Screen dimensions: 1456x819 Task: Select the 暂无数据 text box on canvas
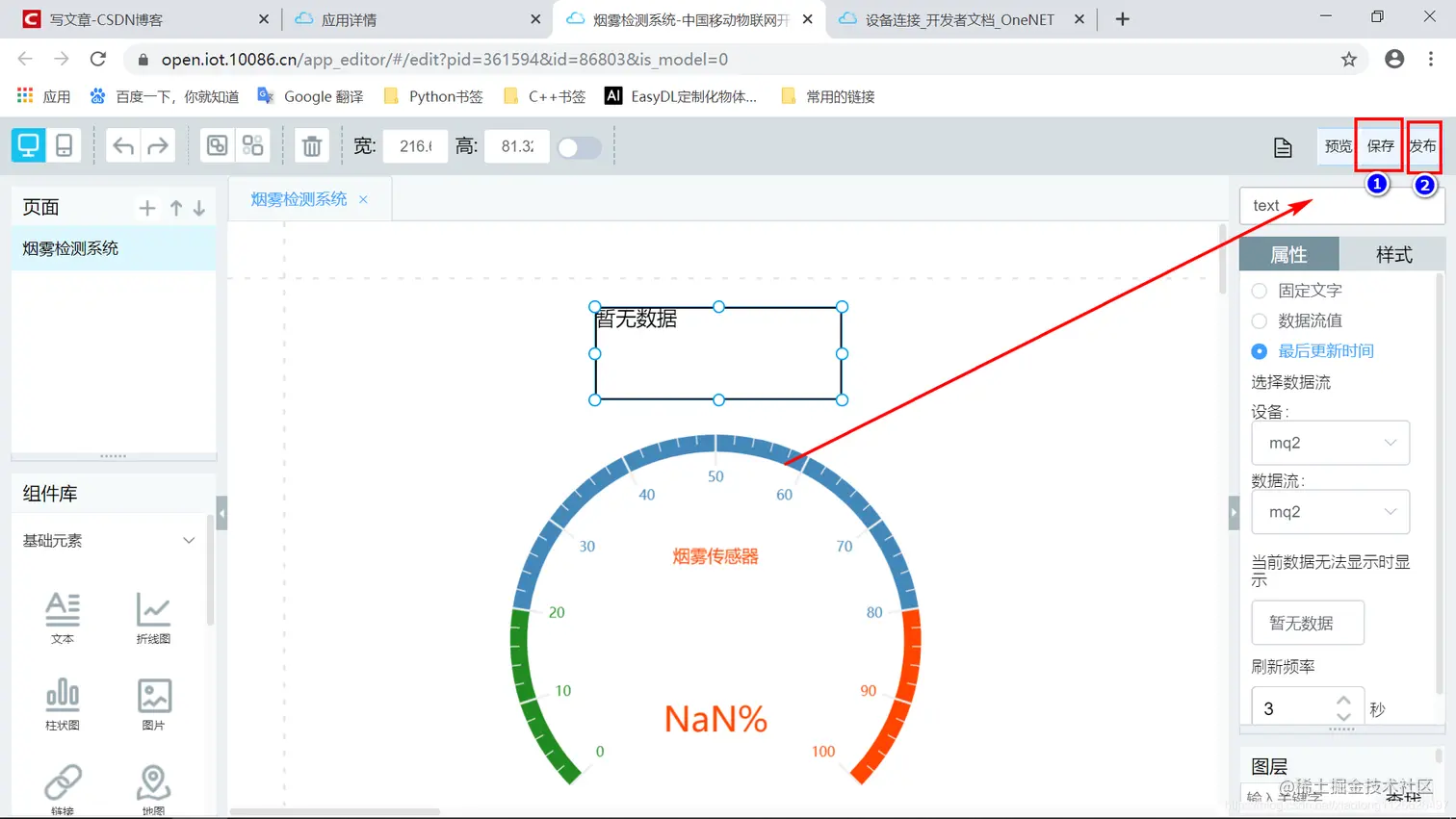718,353
